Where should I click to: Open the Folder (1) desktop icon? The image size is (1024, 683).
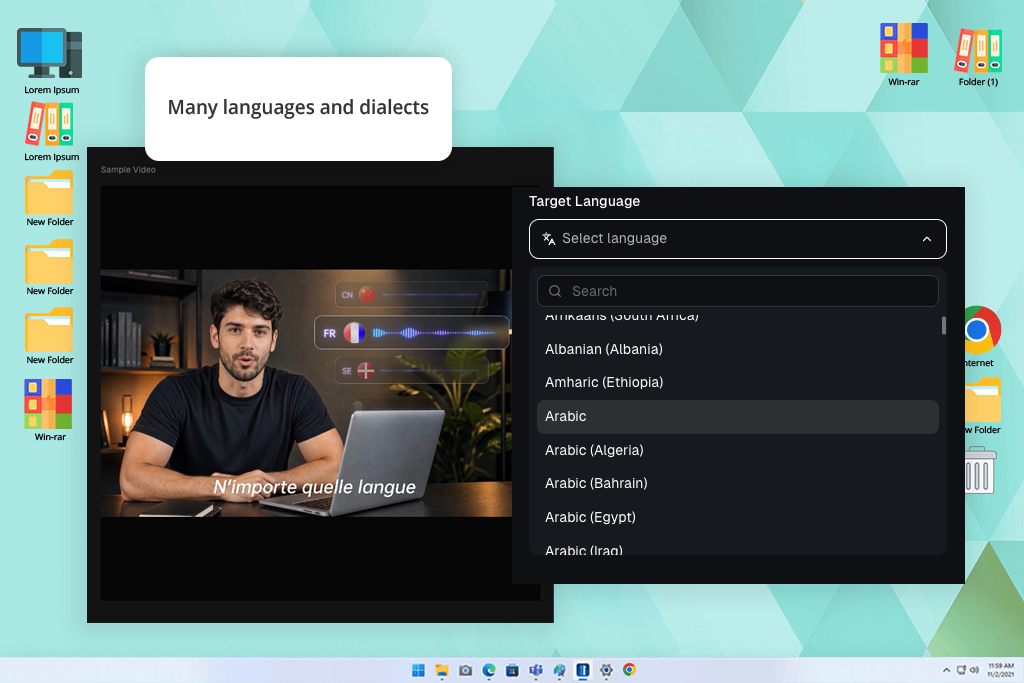978,57
